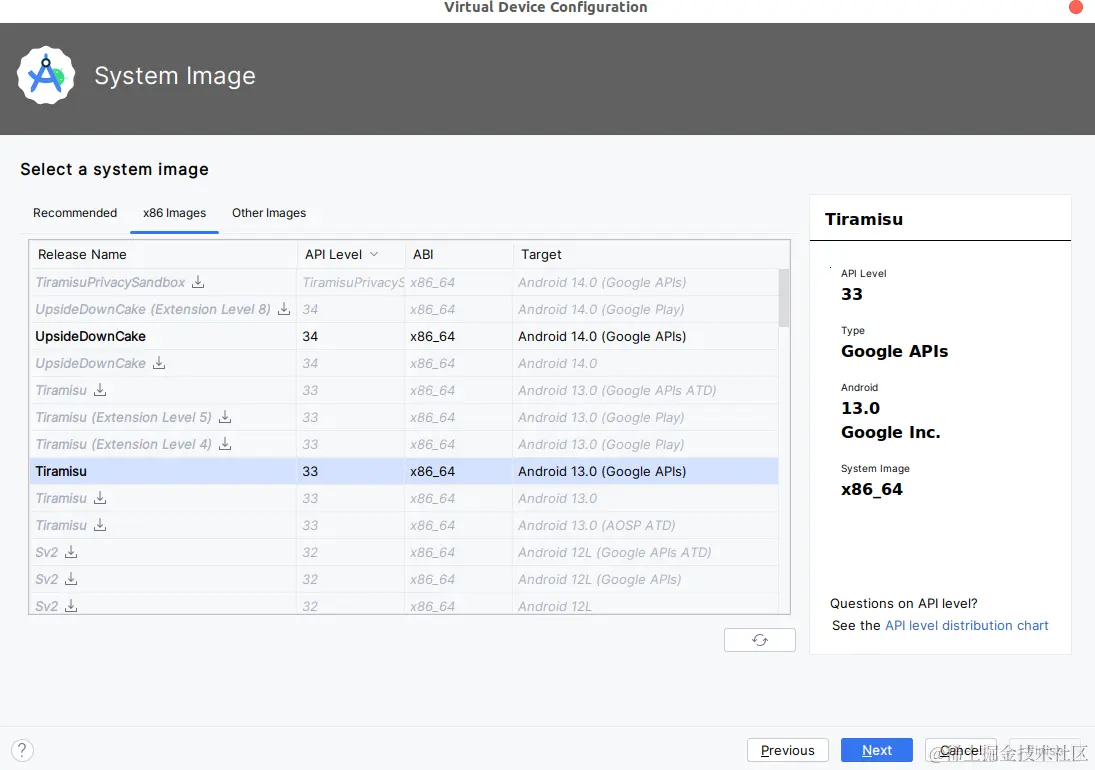Download Tiramisu Extension Level 4 image

225,445
